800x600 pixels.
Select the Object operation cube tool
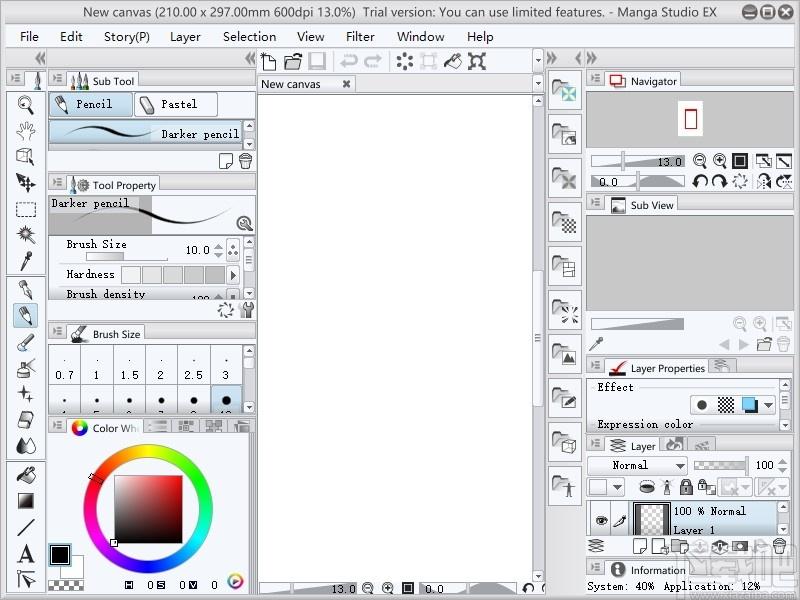[x=26, y=157]
